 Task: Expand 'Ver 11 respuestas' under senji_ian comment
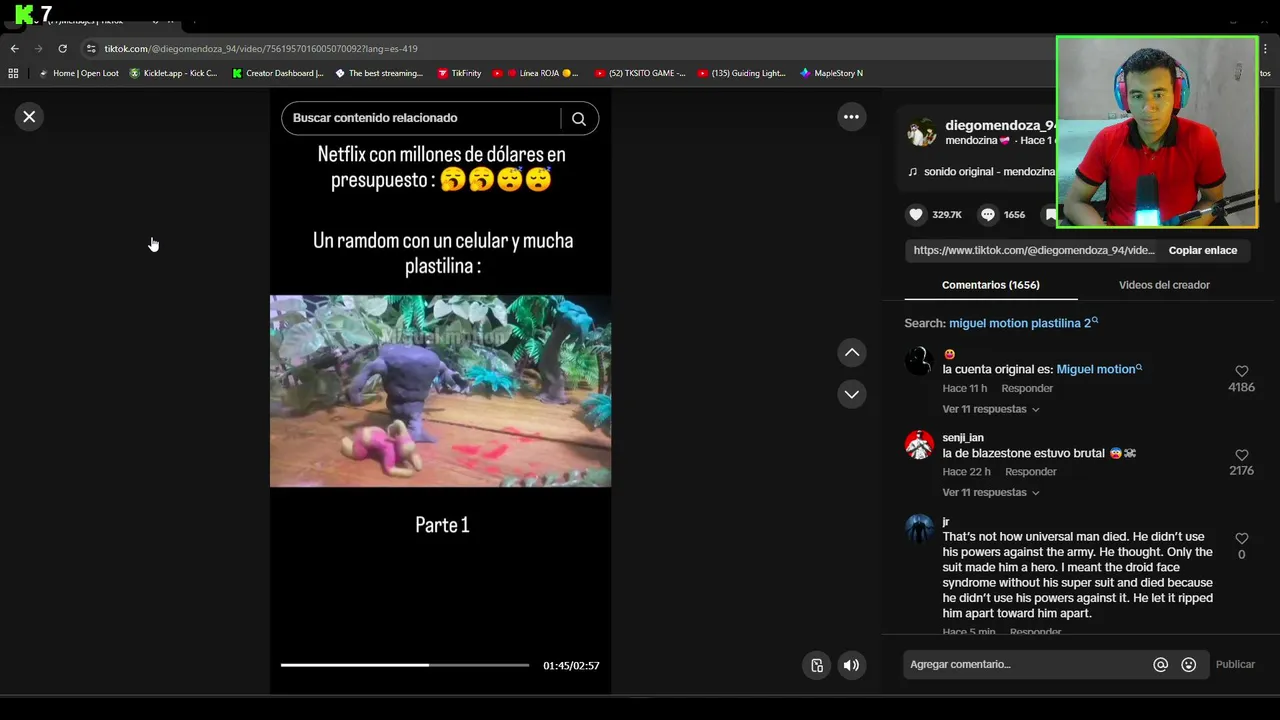[990, 492]
